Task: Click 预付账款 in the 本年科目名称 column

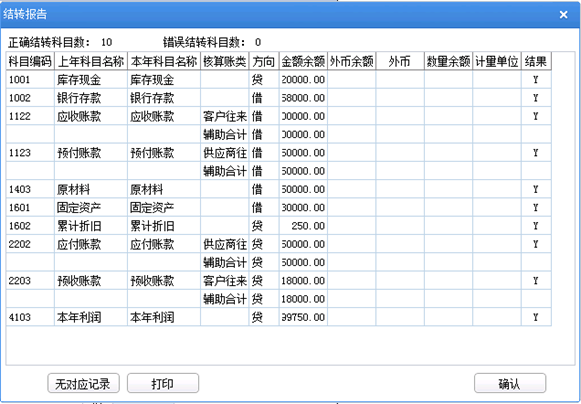Action: coord(152,153)
